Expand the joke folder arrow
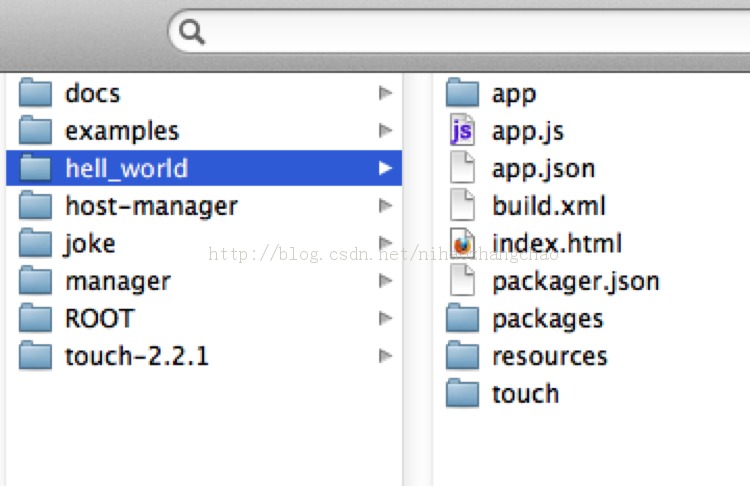 pos(385,243)
